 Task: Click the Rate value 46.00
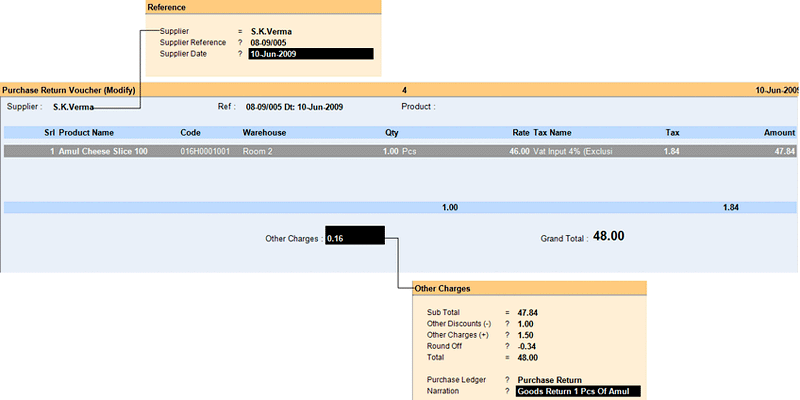[518, 151]
